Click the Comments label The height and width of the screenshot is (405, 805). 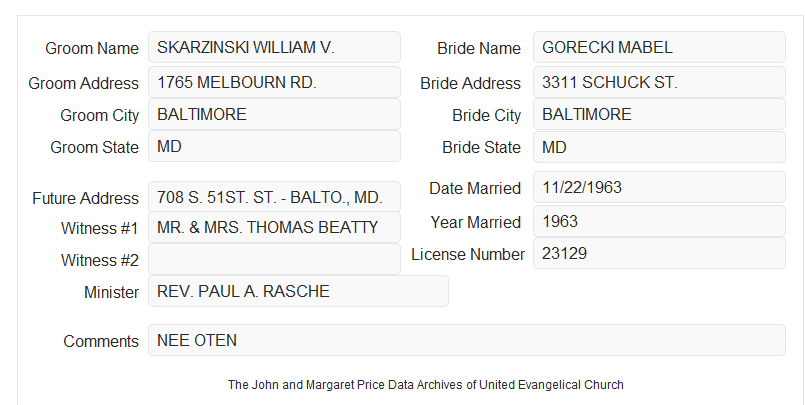point(101,341)
